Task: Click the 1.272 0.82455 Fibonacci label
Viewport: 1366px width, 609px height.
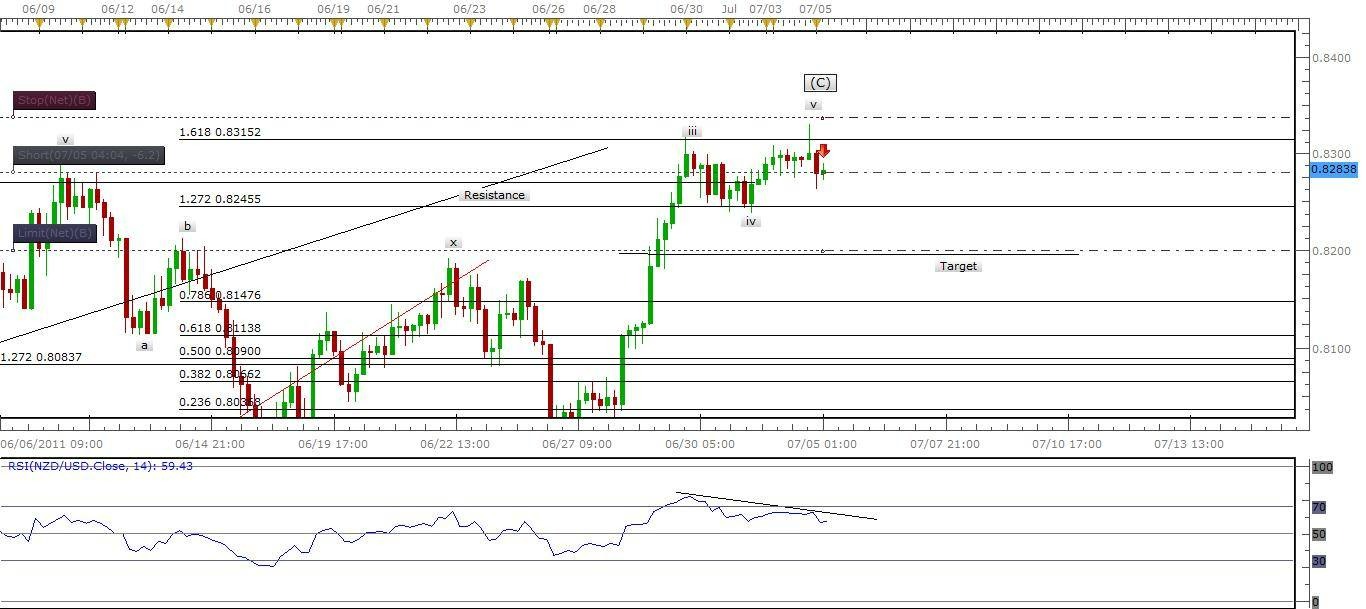Action: (x=220, y=200)
